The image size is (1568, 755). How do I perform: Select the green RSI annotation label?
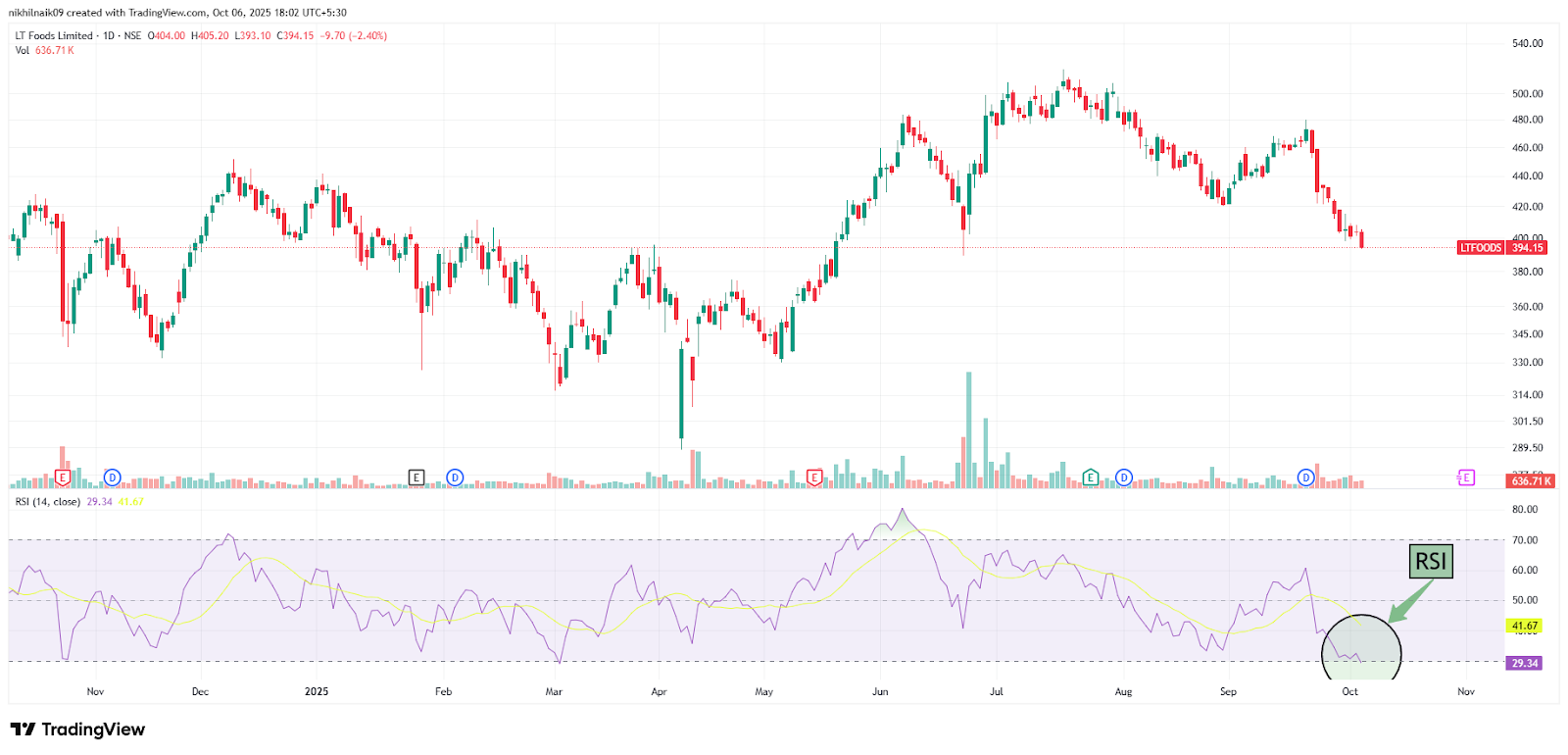[1431, 562]
